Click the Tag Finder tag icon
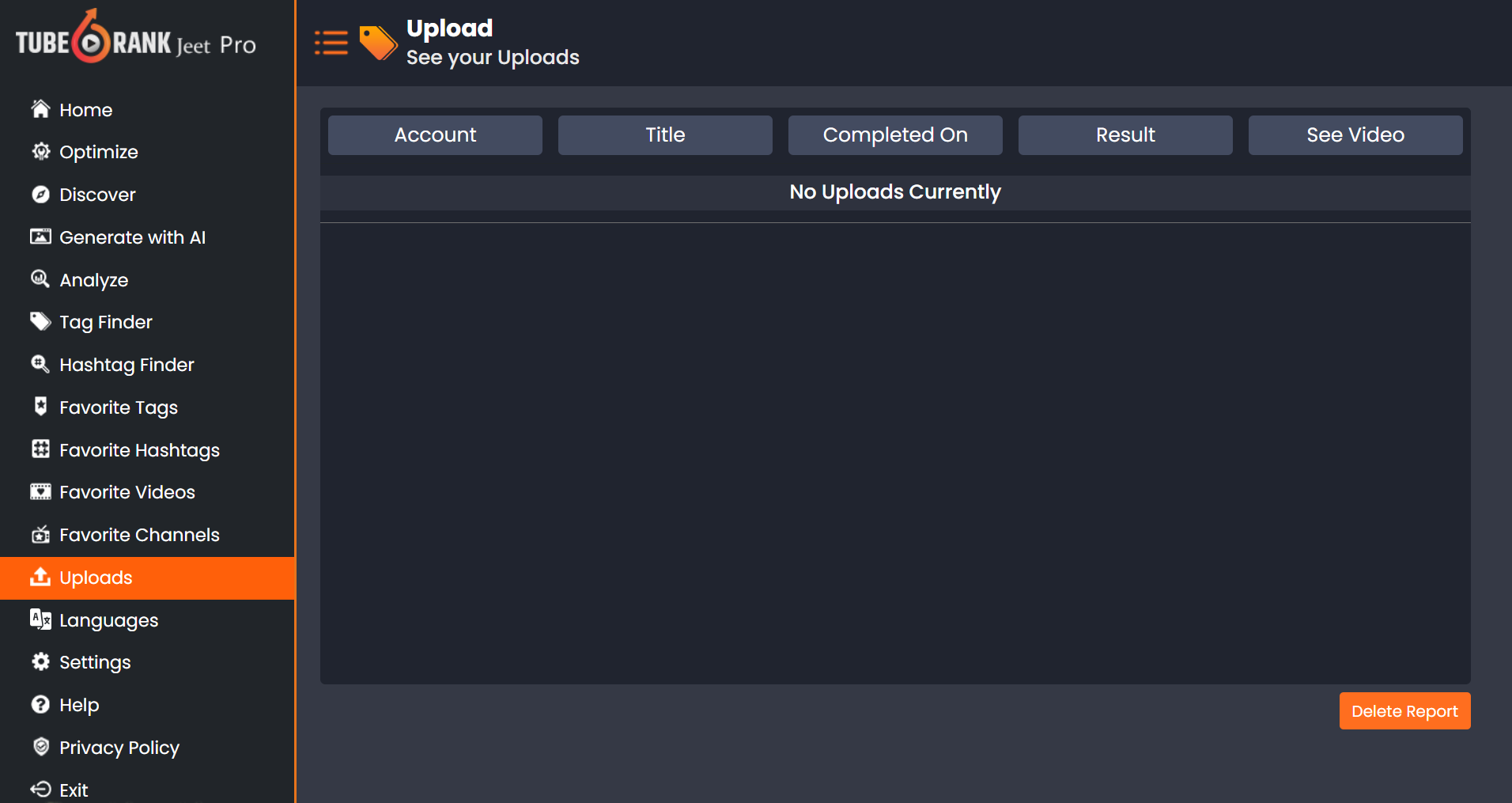The height and width of the screenshot is (803, 1512). (x=40, y=321)
